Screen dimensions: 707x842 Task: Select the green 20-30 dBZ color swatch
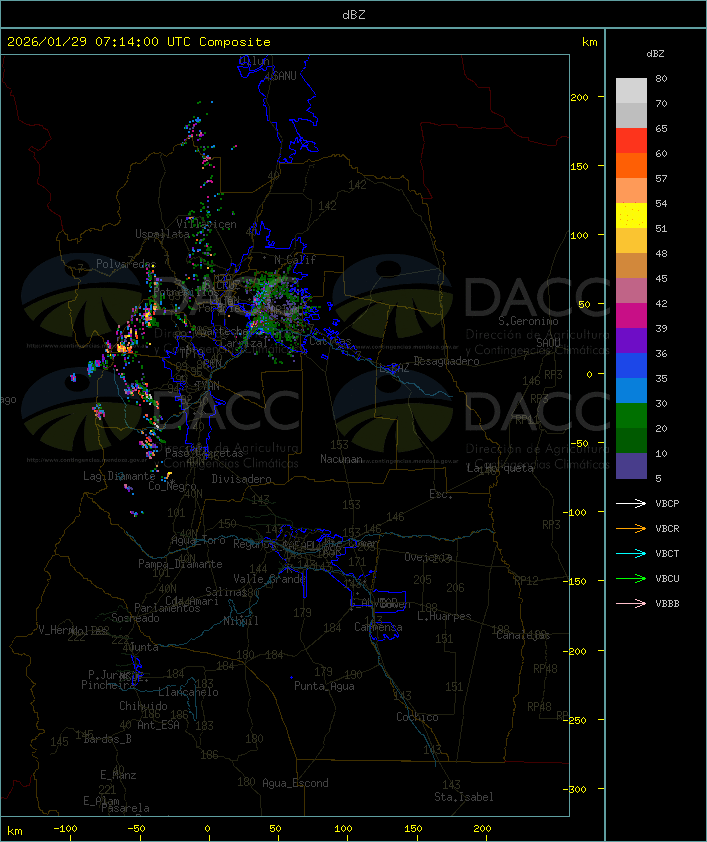point(631,416)
